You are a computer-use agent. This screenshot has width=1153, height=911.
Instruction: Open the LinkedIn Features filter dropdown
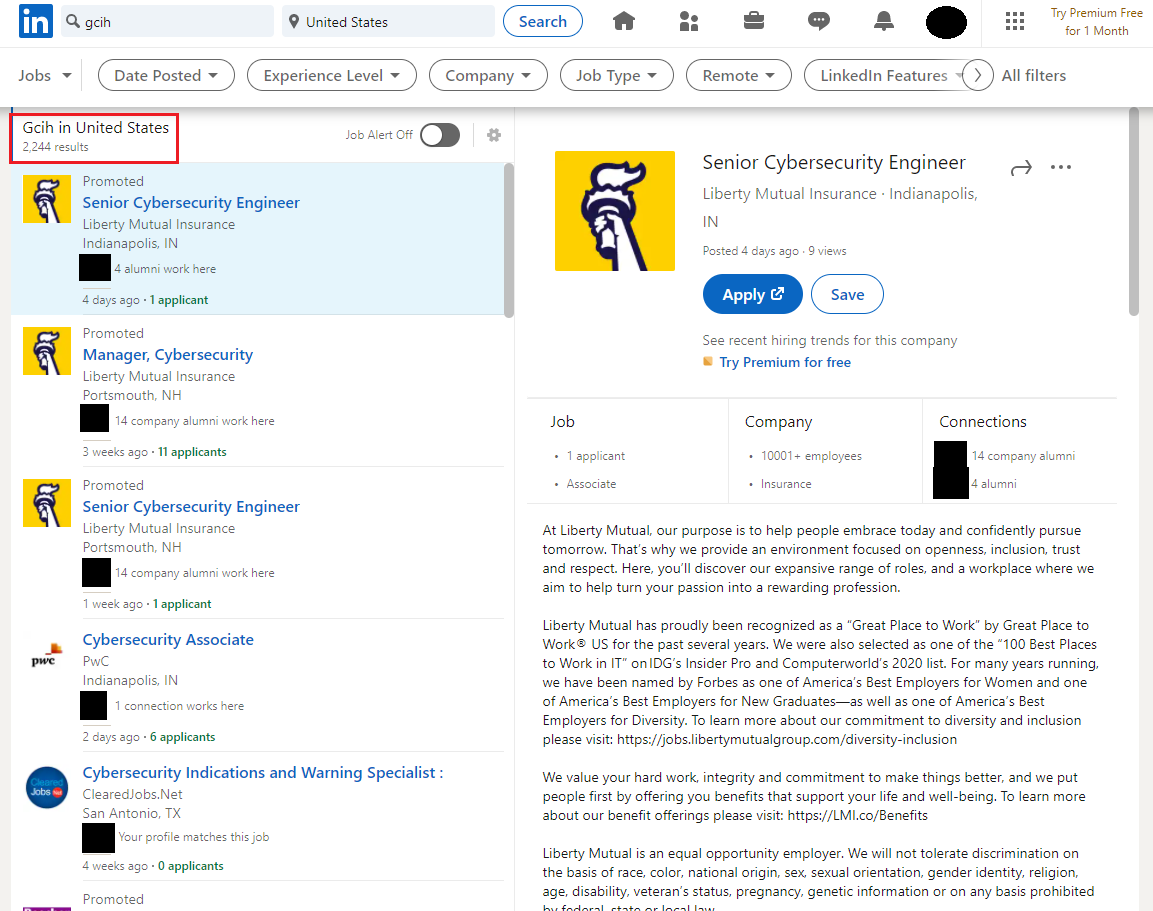click(884, 75)
